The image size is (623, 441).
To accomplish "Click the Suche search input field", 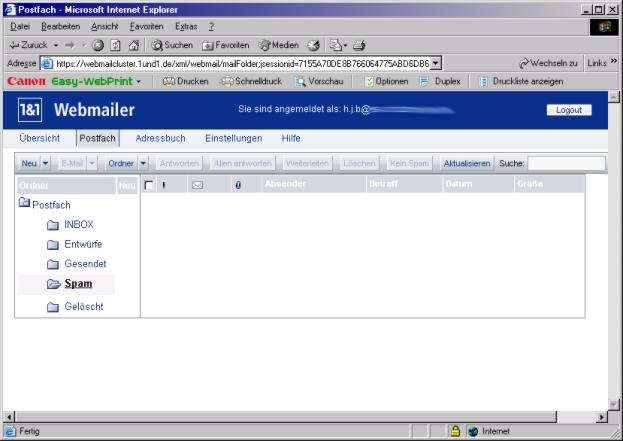I will 566,163.
